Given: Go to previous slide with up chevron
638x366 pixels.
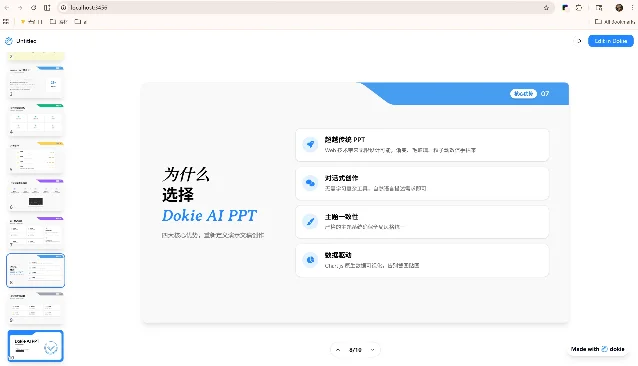Looking at the screenshot, I should click(338, 350).
